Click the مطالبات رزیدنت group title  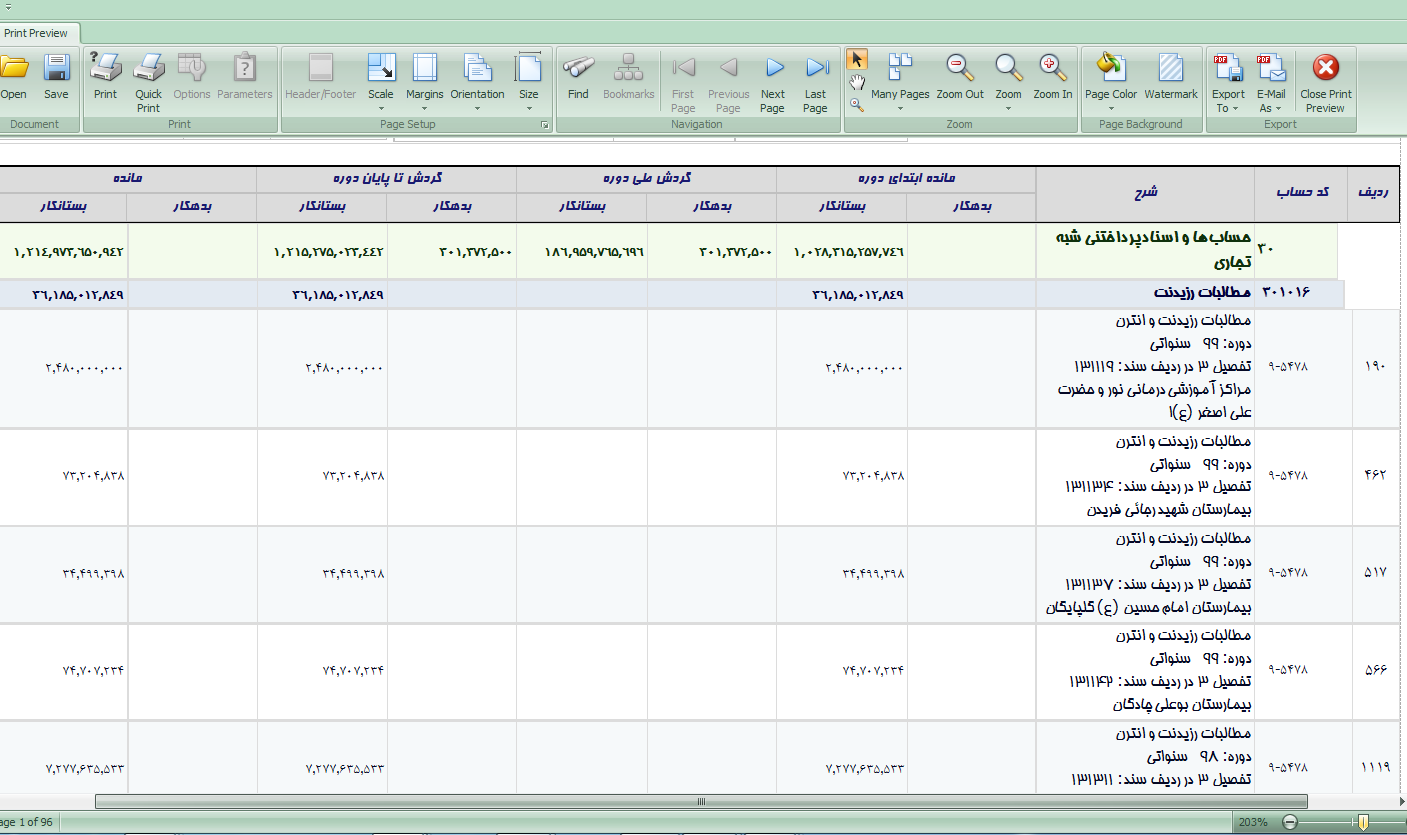point(1202,293)
